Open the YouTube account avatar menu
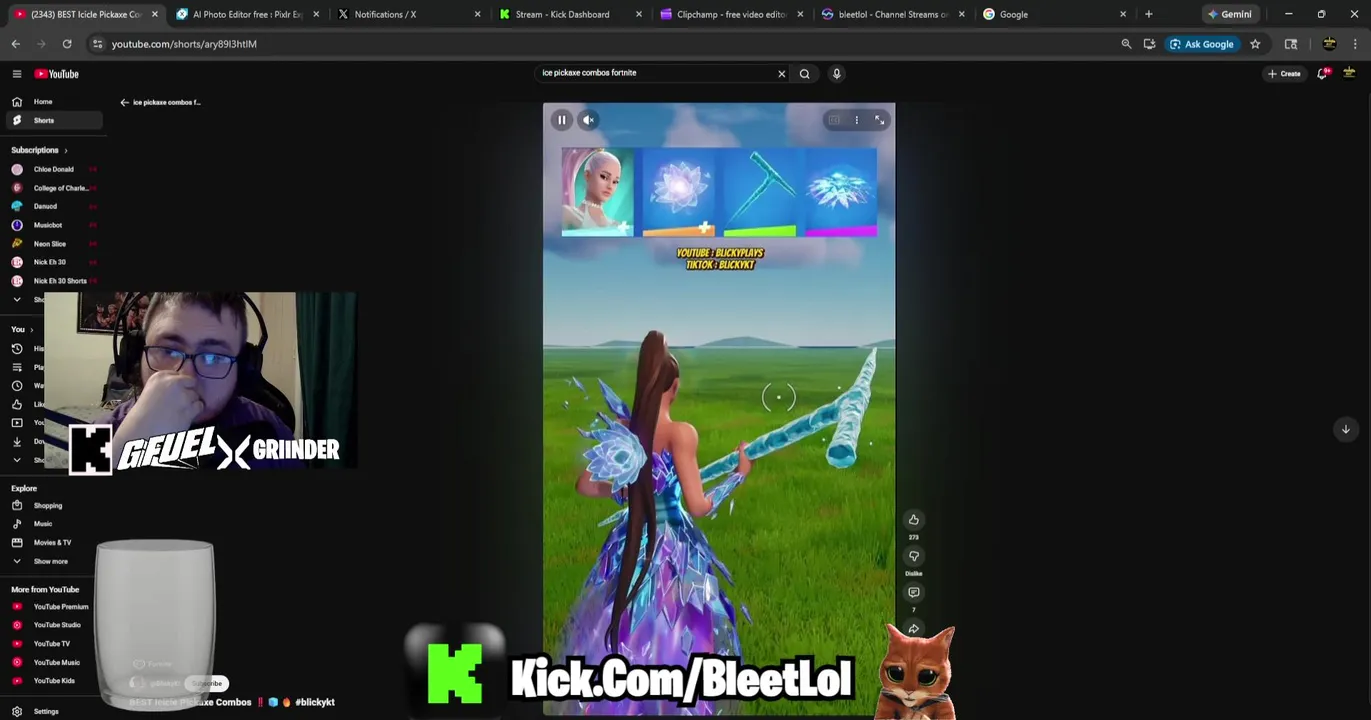This screenshot has width=1371, height=720. [x=1349, y=73]
